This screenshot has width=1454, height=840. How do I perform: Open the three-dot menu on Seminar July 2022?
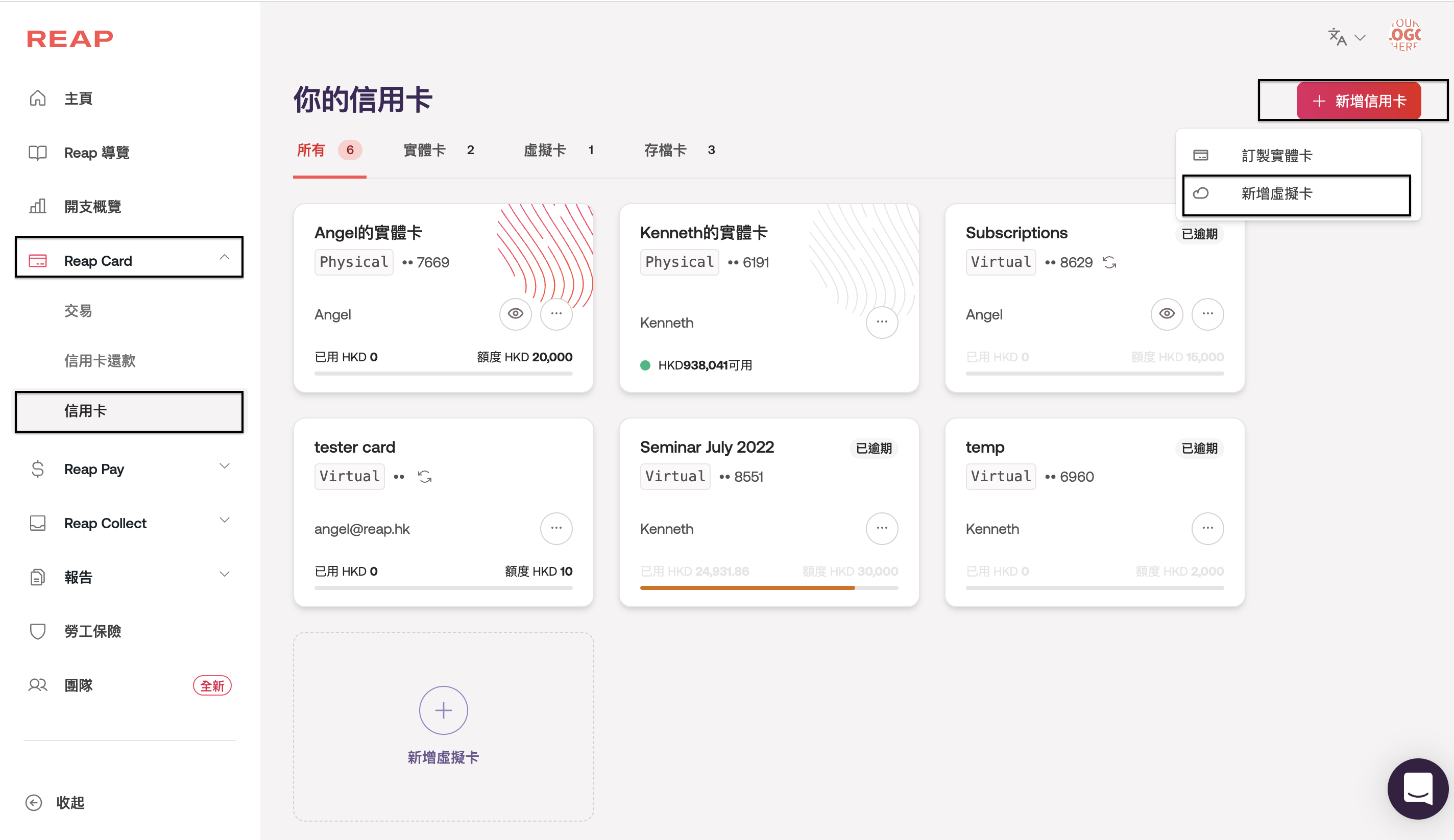coord(881,529)
